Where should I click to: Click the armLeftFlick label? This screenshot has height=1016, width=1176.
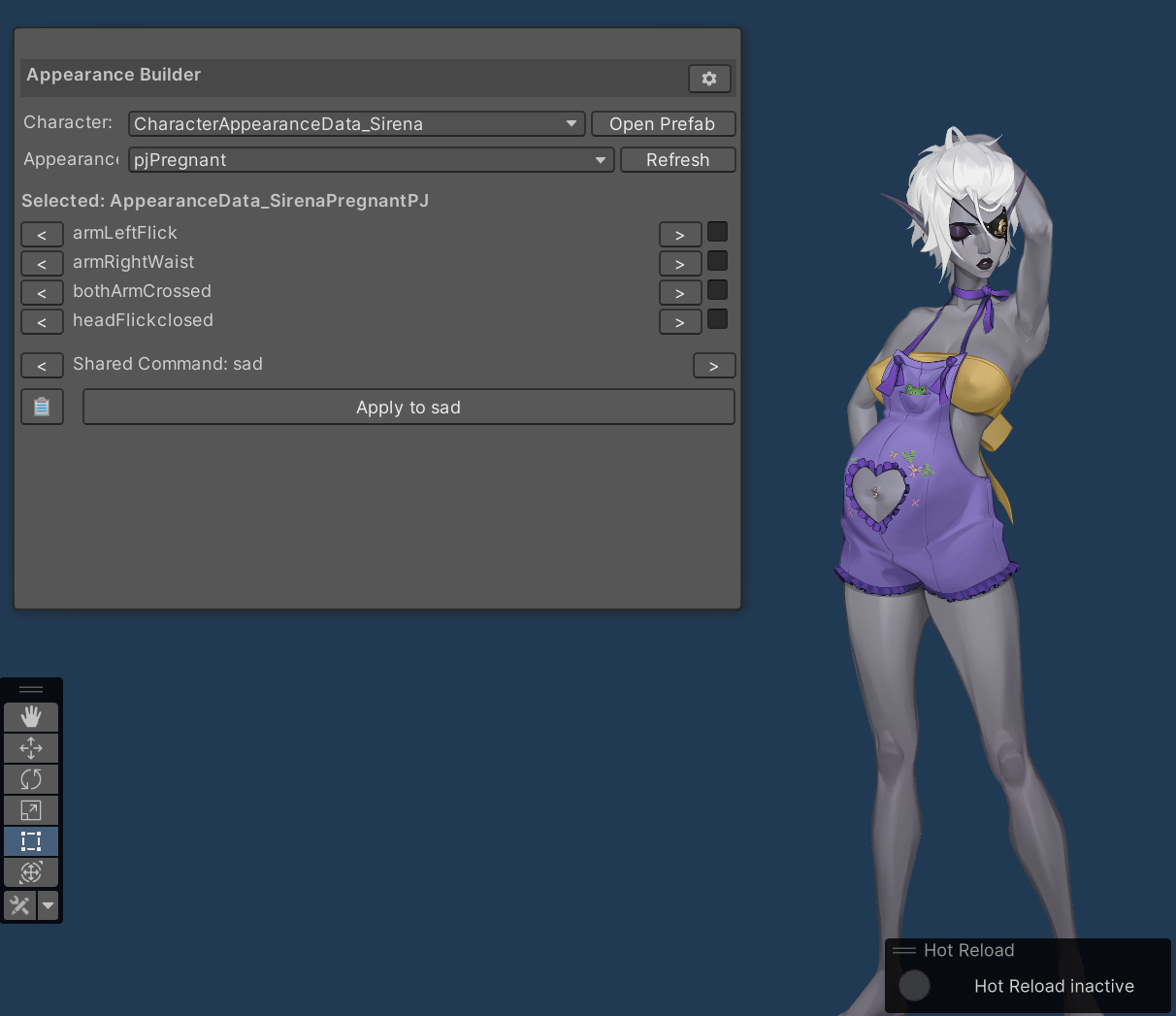(x=125, y=233)
